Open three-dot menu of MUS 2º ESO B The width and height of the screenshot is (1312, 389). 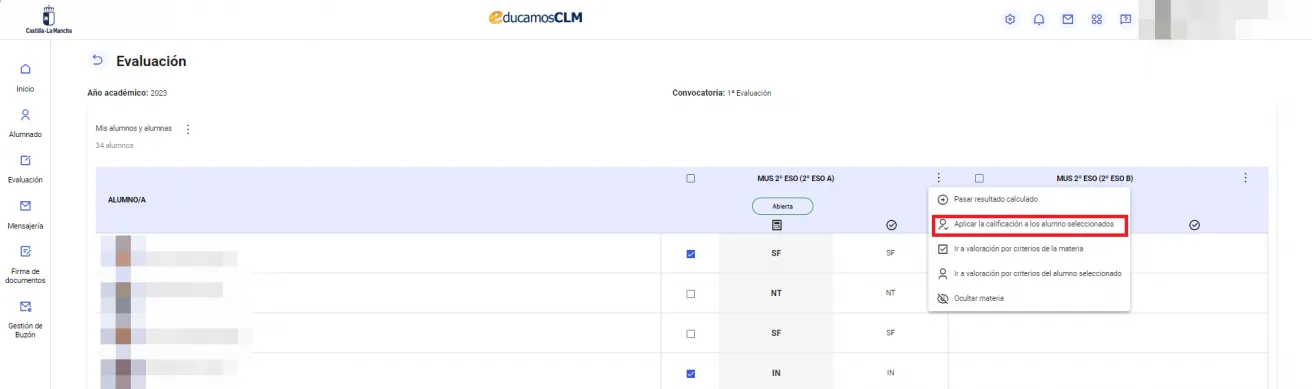1245,178
